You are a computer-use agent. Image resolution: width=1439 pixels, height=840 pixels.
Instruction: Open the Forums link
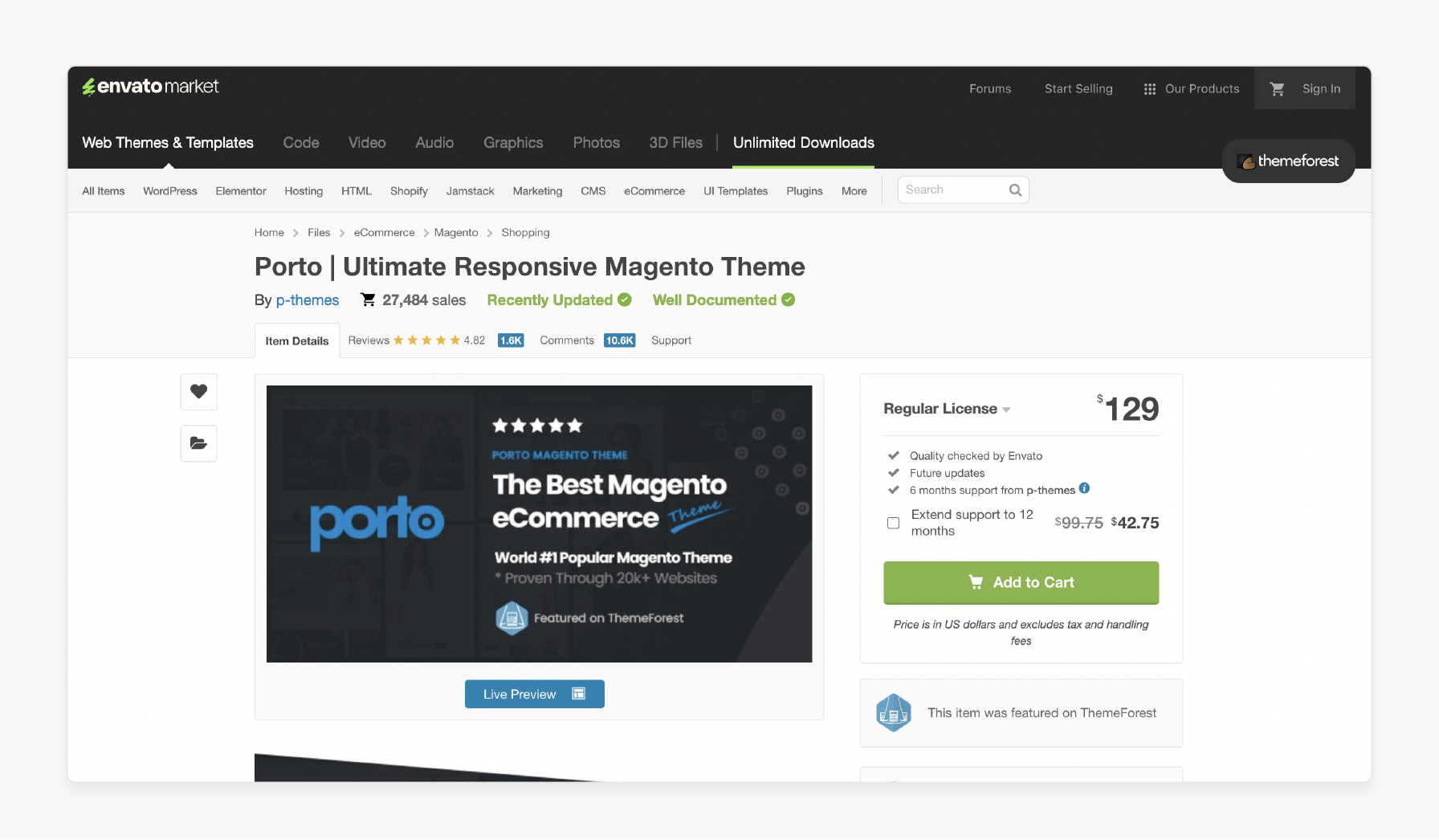pos(990,89)
